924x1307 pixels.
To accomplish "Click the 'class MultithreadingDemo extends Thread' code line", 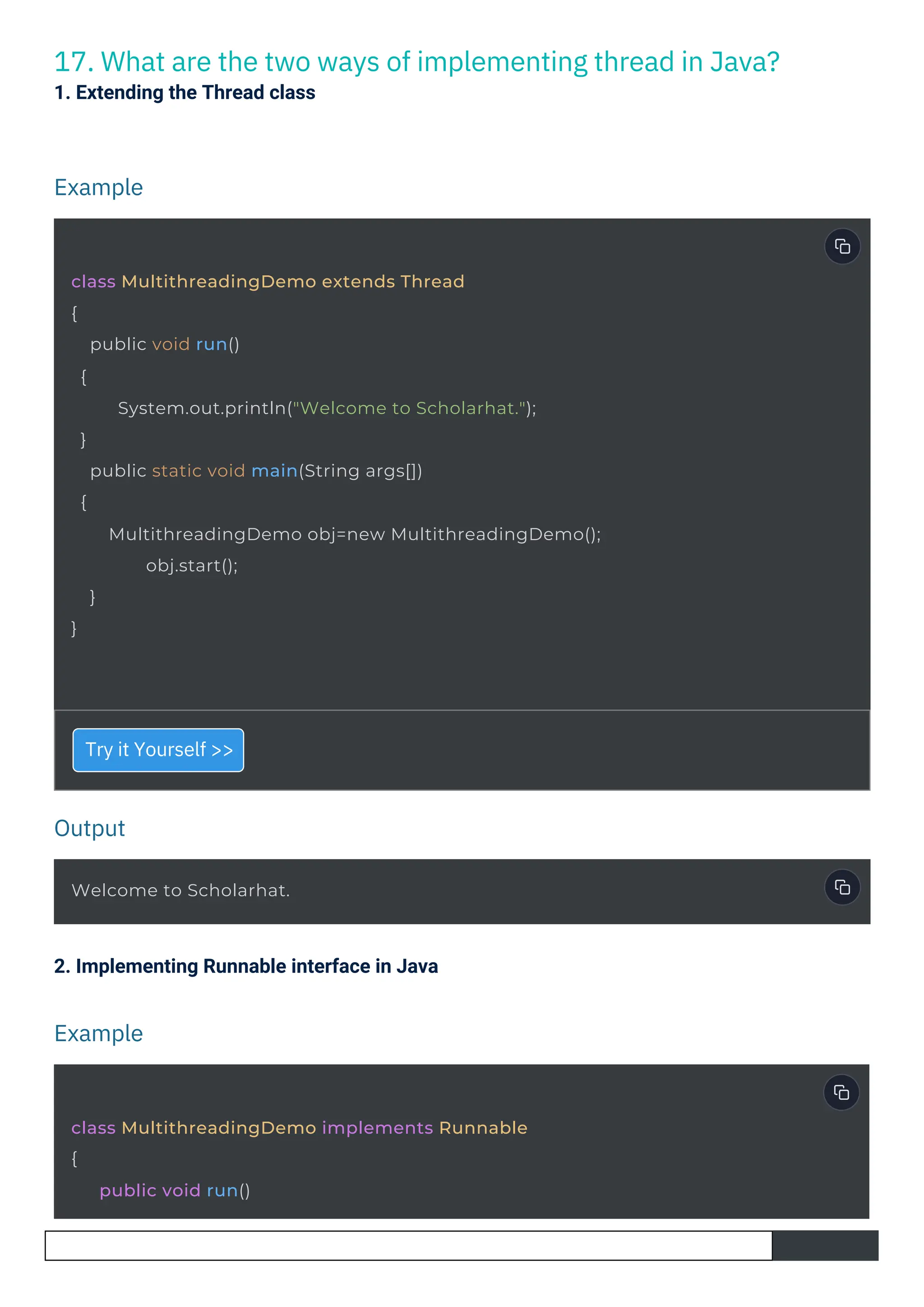I will (x=268, y=282).
